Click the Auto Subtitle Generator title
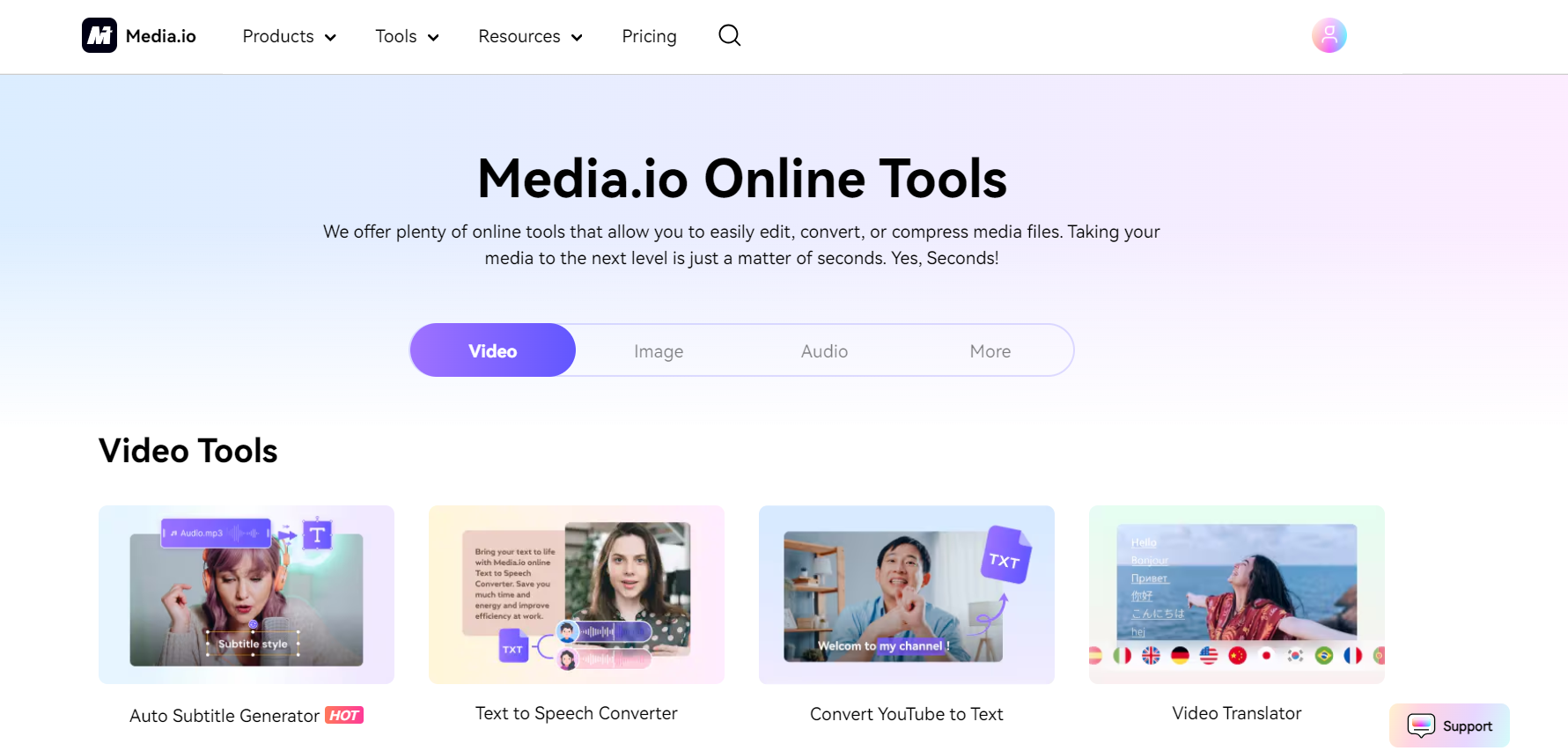Screen dimensions: 1568x751 pos(225,716)
